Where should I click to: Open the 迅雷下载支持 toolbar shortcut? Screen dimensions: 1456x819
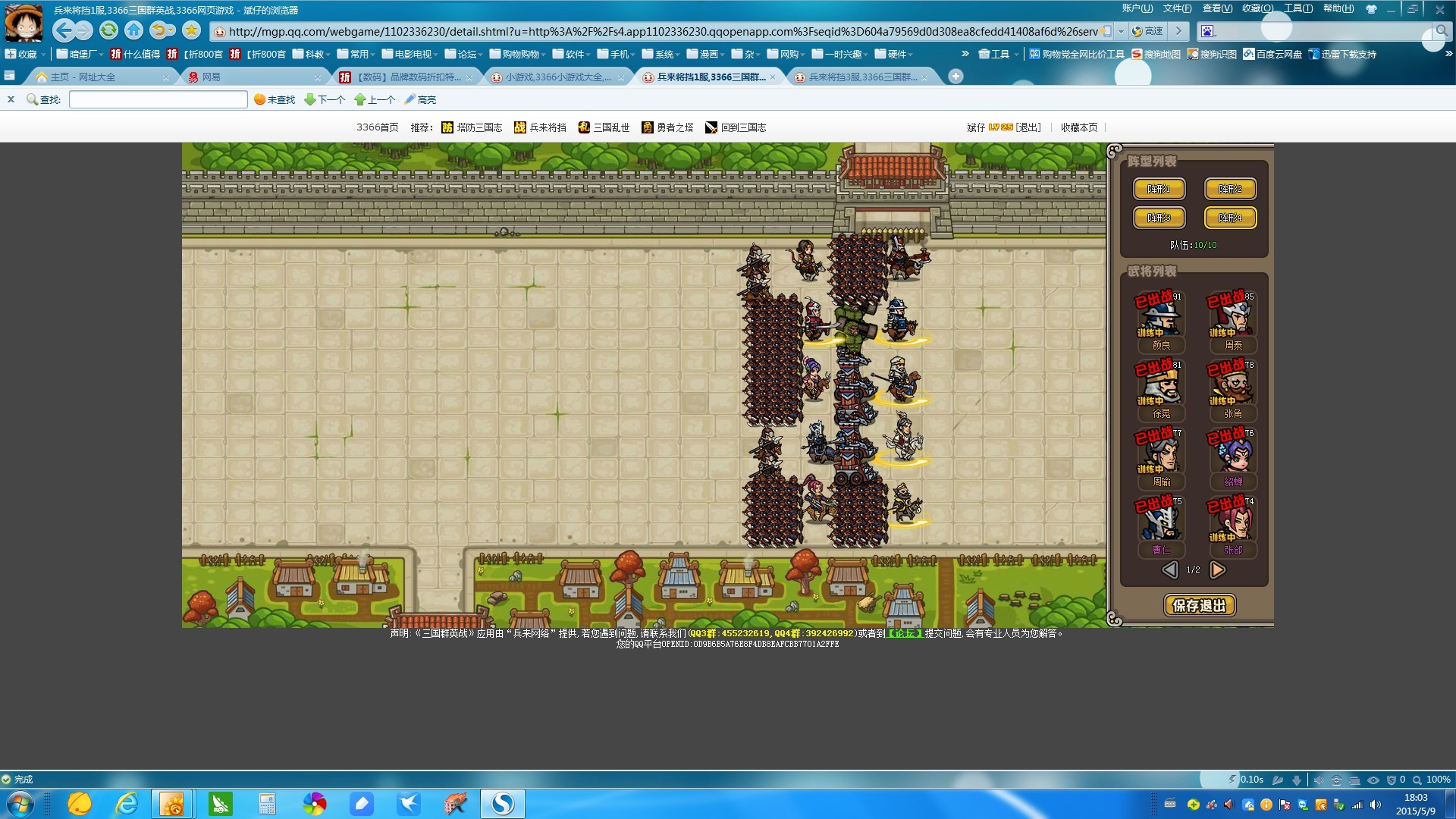click(1342, 54)
